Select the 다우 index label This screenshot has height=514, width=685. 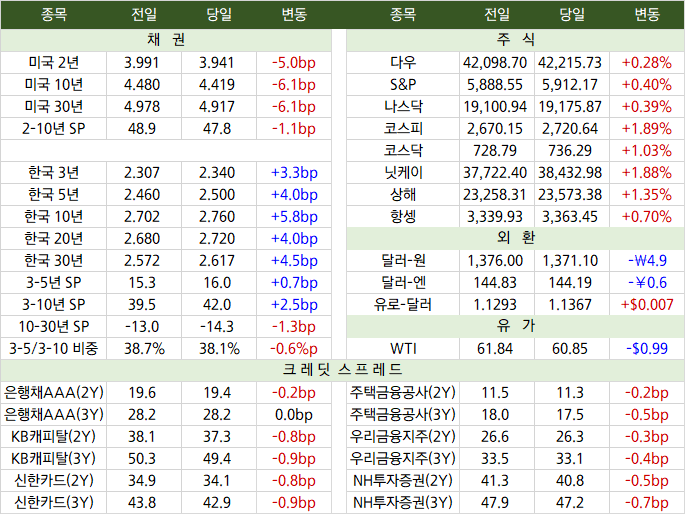tap(403, 63)
